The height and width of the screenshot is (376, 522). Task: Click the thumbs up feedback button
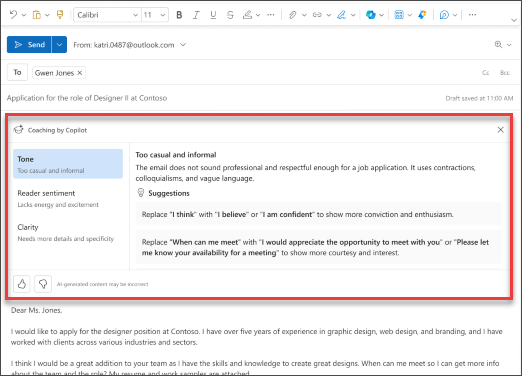(x=22, y=284)
